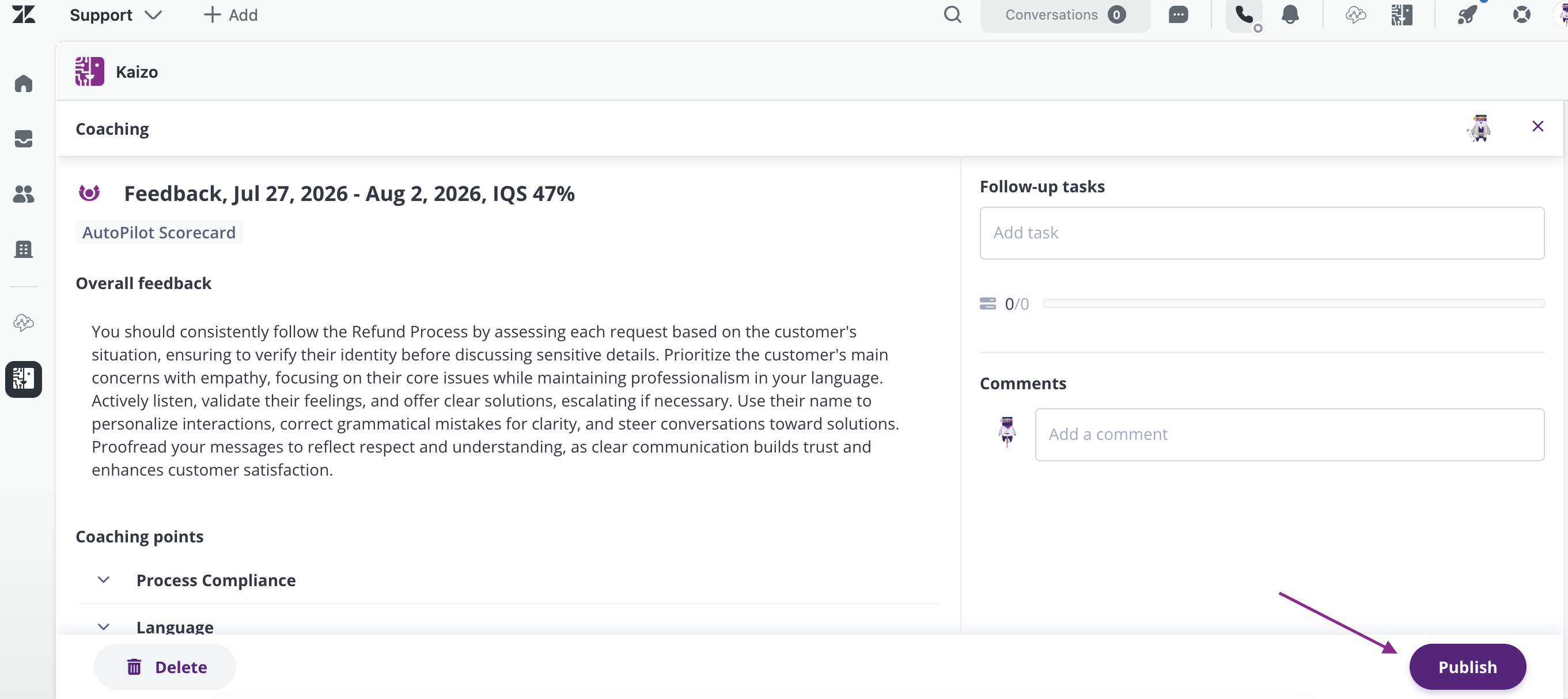Screen dimensions: 1568x699
Task: Focus the Add a comment field
Action: pyautogui.click(x=1289, y=434)
